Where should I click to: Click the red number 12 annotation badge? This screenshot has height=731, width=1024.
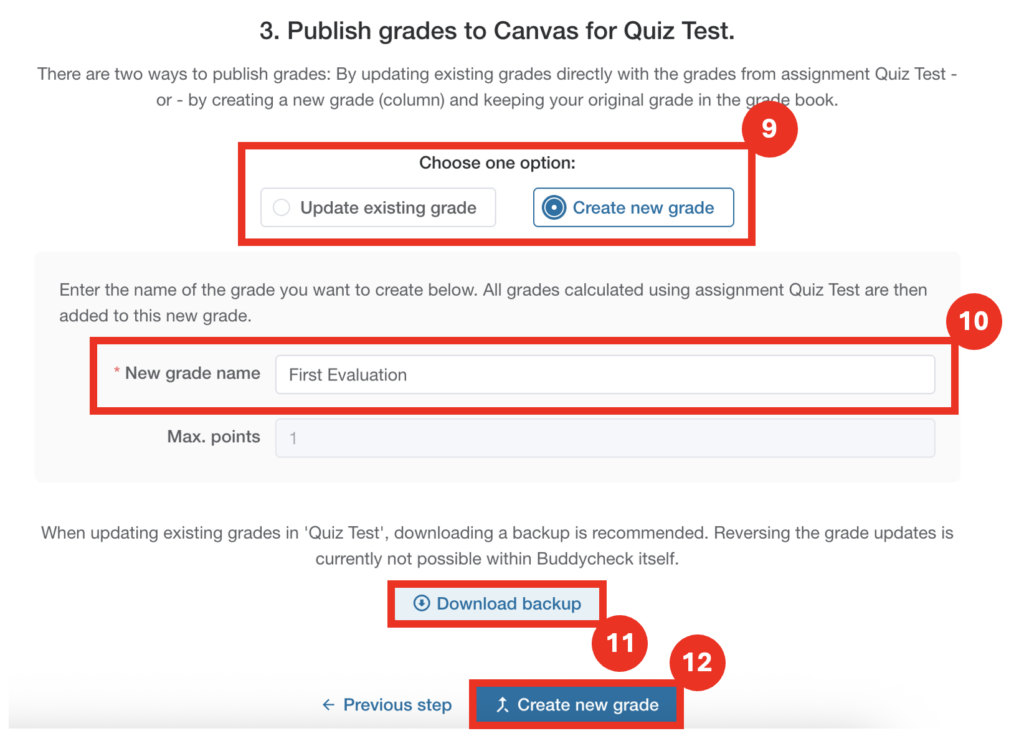click(696, 663)
